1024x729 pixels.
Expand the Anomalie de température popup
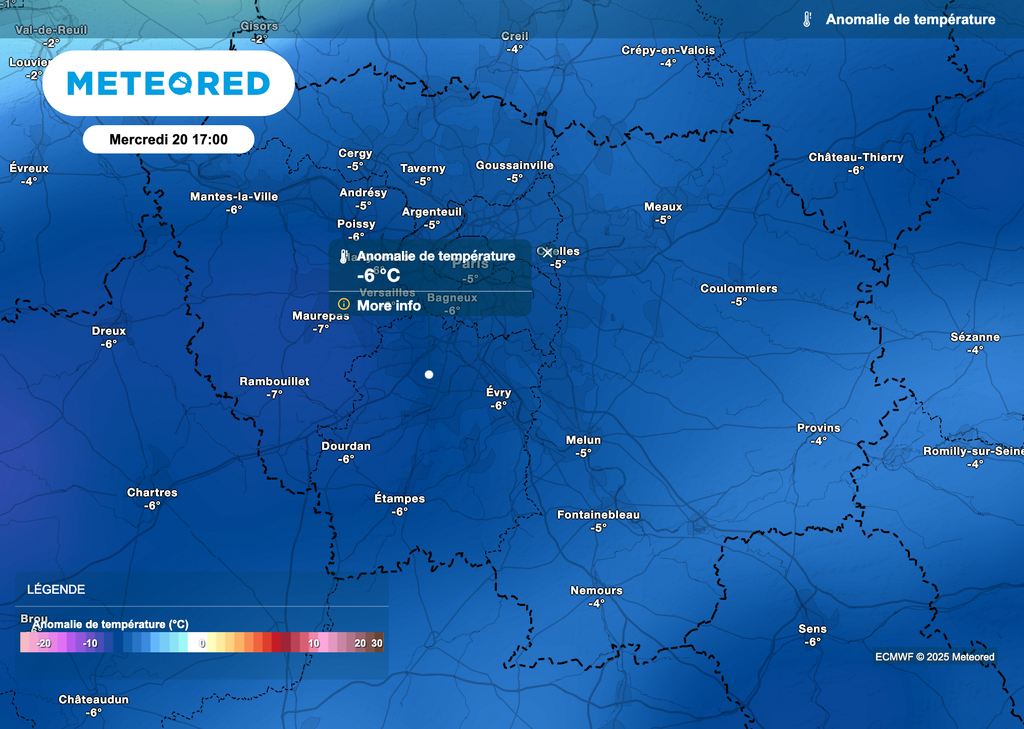point(437,256)
